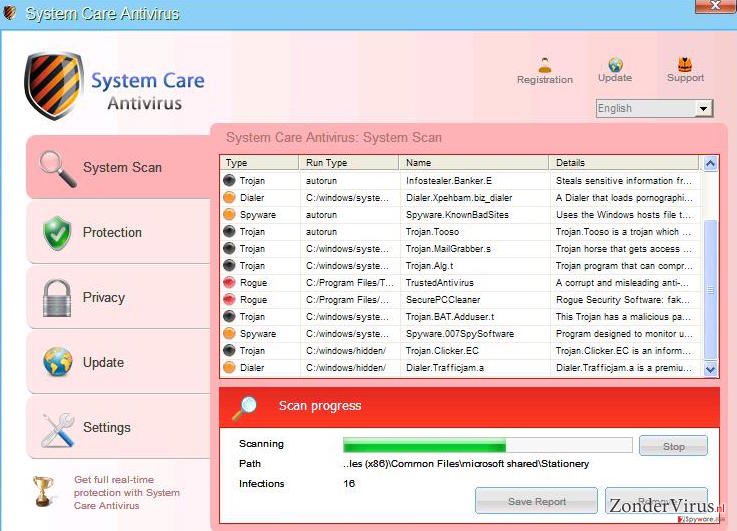Click the icon of the Trojan.MailGrabber.s row
Screen dimensions: 737x531
click(x=229, y=248)
